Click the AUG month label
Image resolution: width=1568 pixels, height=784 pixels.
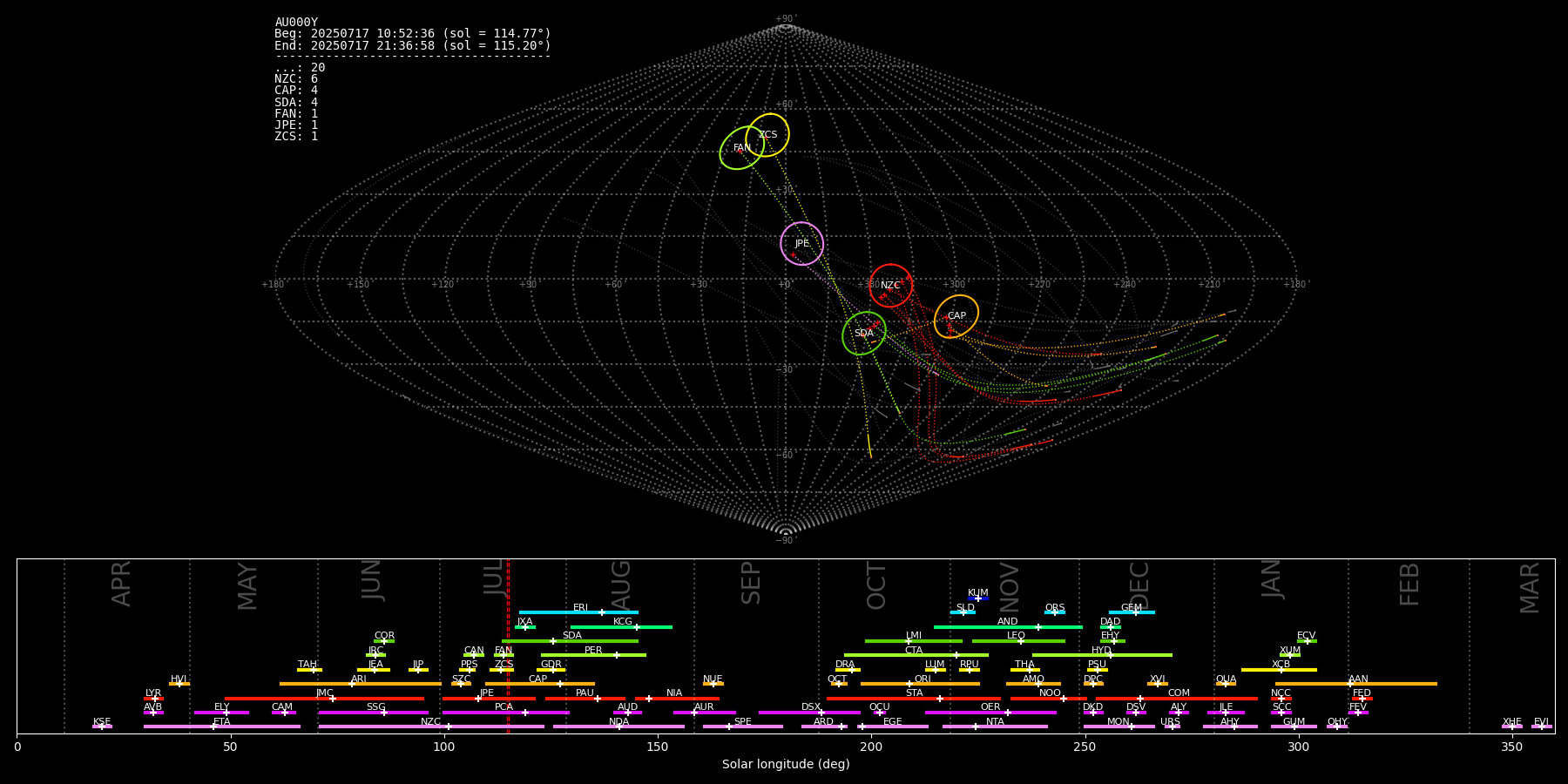tap(621, 586)
